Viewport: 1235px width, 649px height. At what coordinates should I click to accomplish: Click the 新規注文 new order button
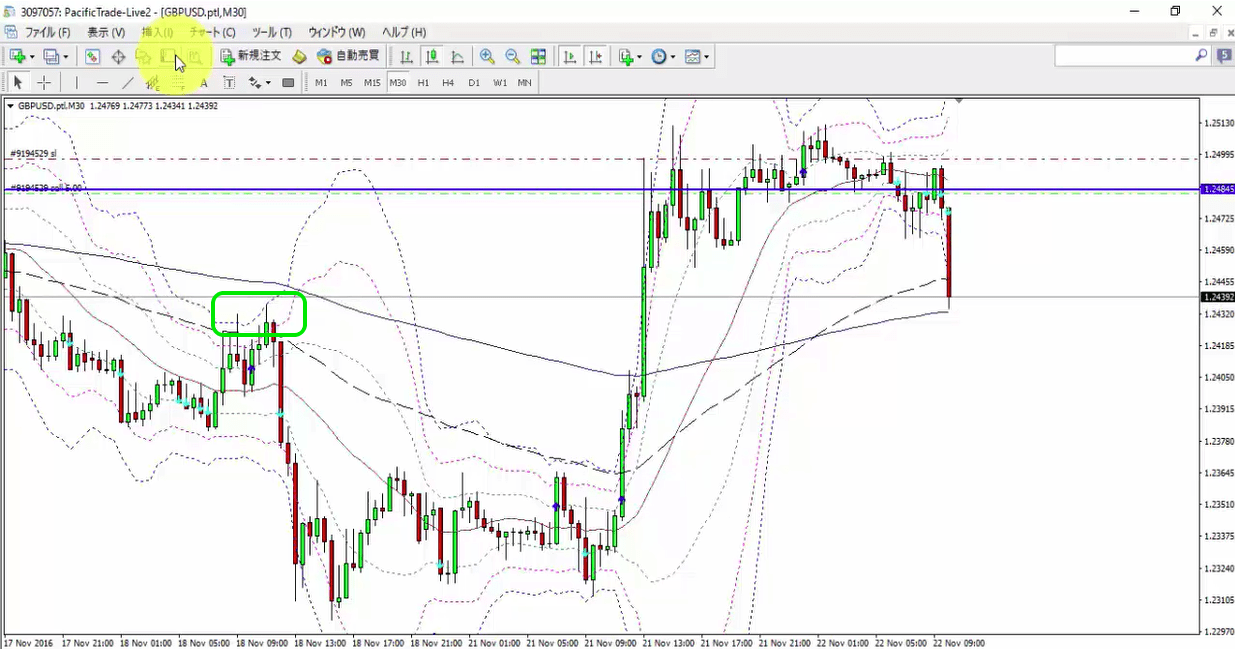[x=252, y=57]
